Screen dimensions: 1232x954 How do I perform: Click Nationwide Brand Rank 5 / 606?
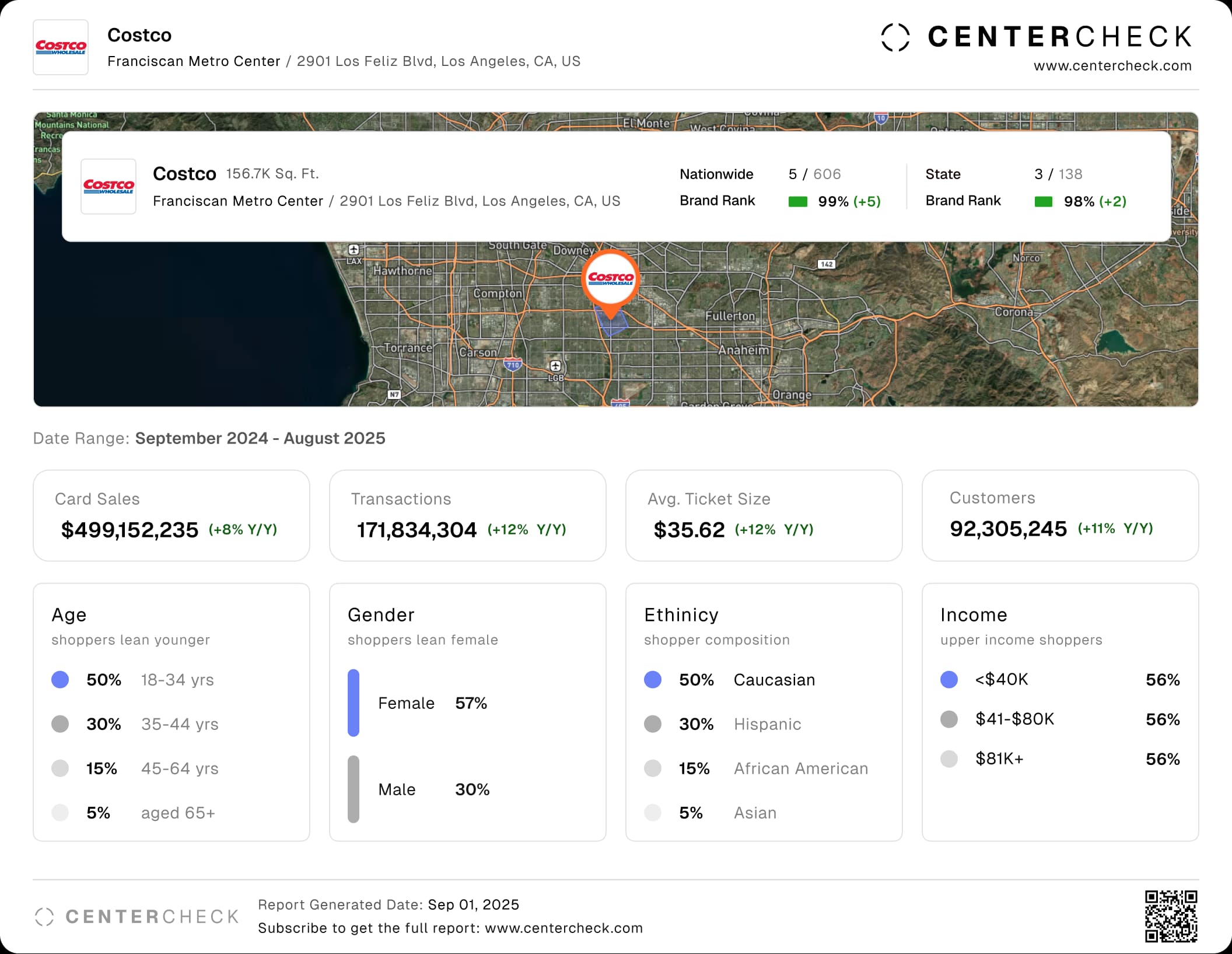point(814,174)
